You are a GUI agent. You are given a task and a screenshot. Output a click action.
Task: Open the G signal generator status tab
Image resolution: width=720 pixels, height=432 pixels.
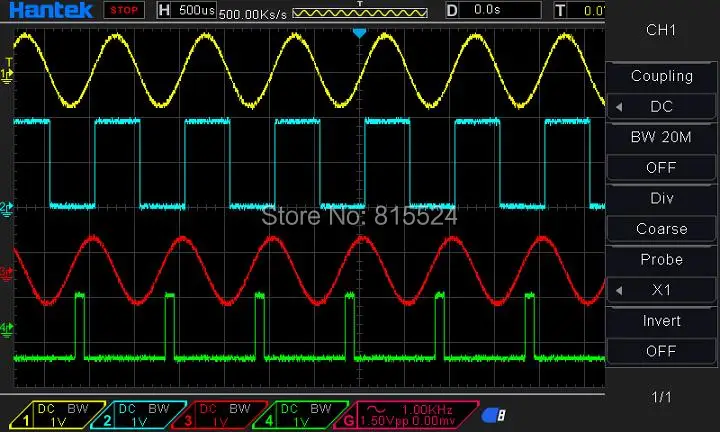[x=406, y=415]
